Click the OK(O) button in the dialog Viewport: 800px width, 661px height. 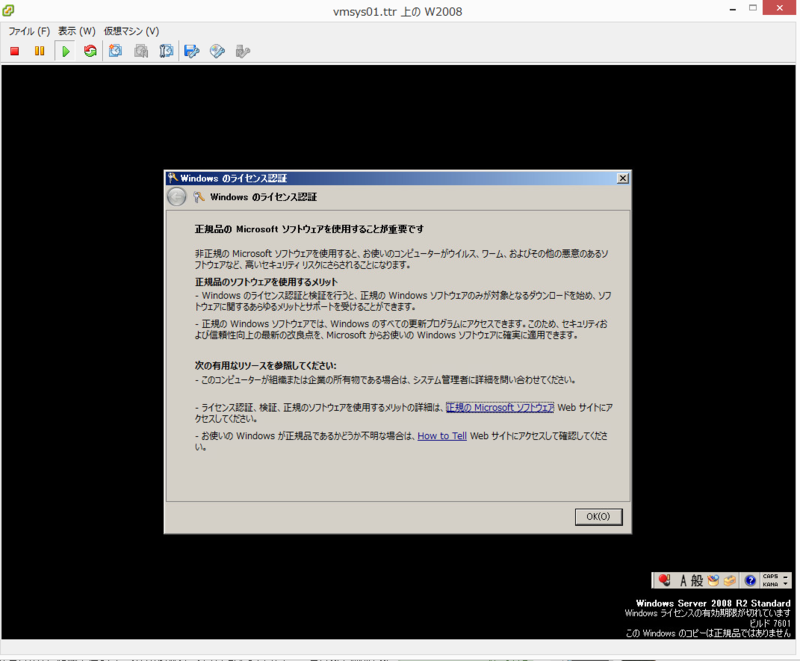598,517
